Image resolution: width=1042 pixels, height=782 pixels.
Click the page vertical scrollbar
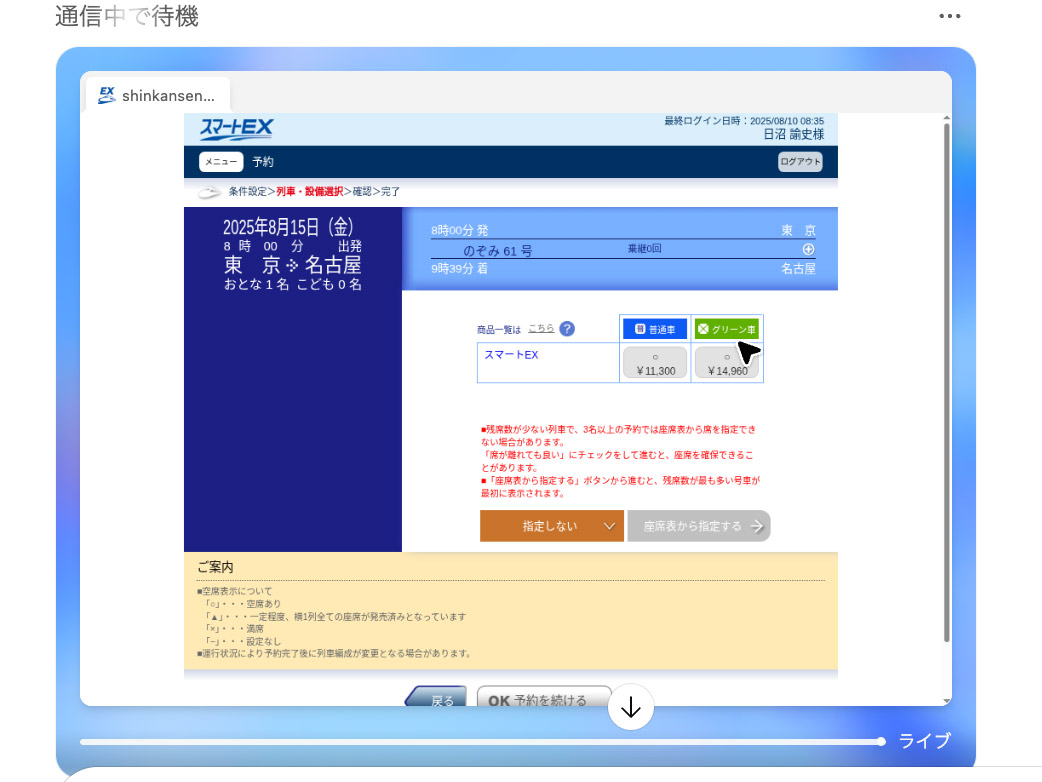(x=946, y=382)
